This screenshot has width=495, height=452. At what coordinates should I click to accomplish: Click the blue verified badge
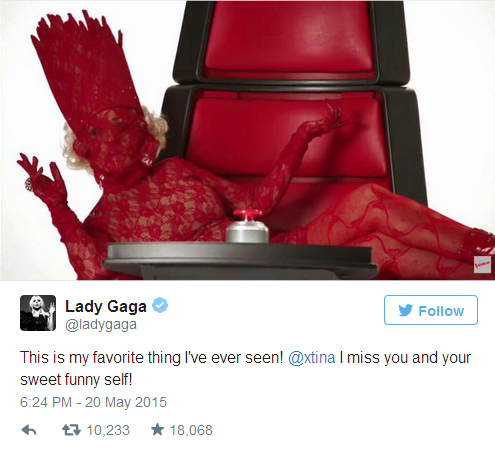click(x=160, y=305)
